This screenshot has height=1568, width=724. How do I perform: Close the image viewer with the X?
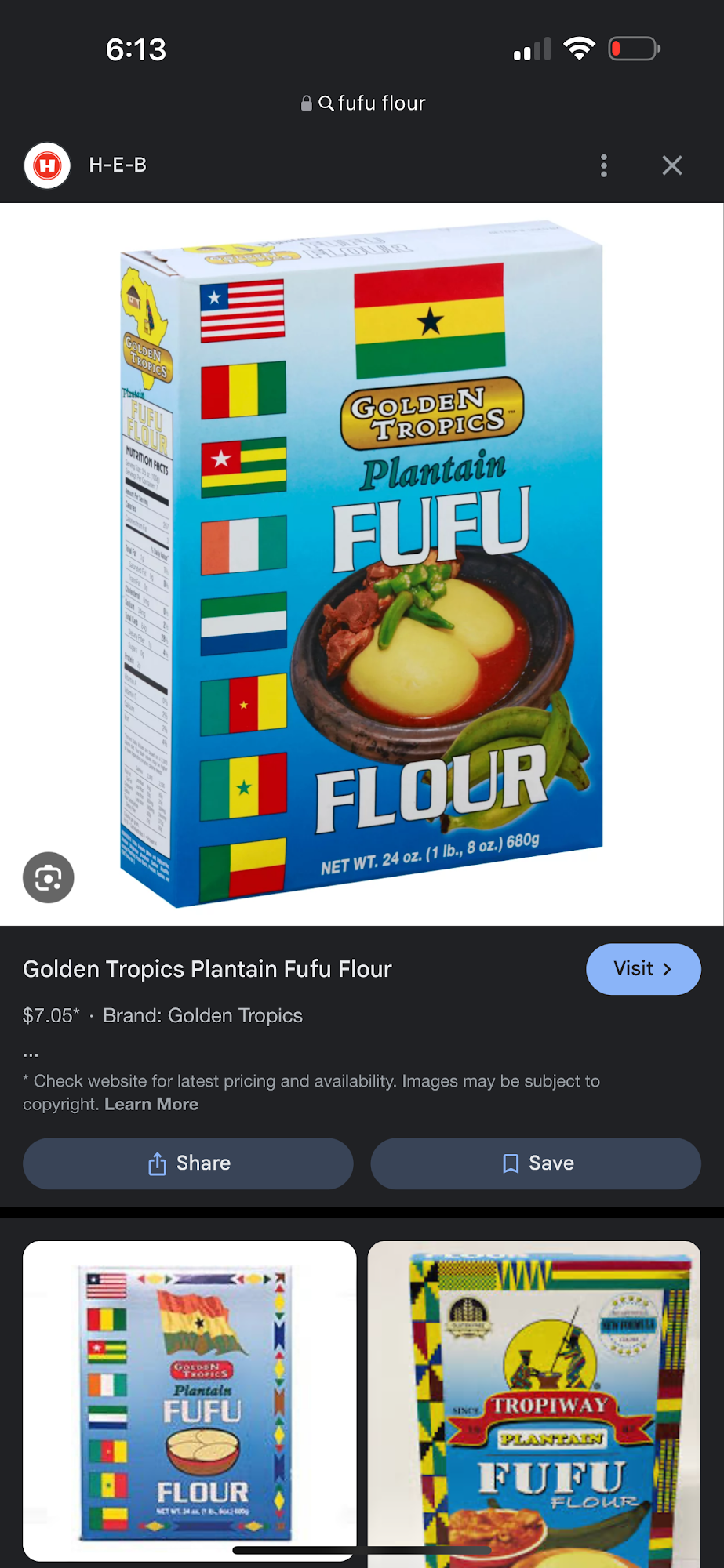(x=672, y=165)
